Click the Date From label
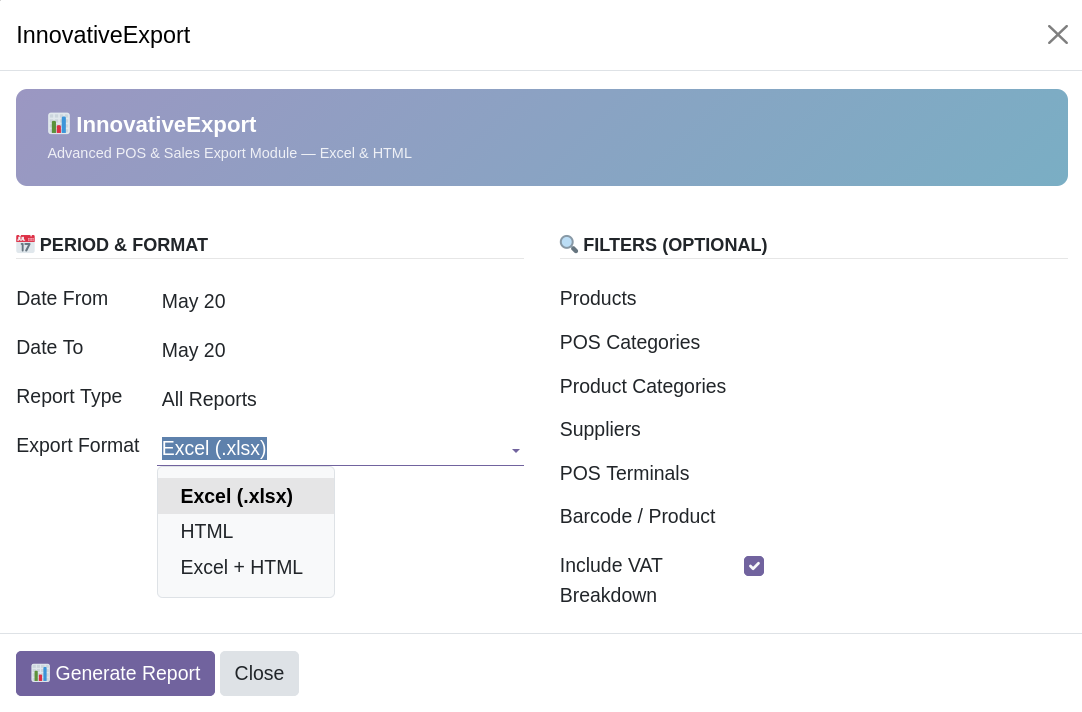 62,299
